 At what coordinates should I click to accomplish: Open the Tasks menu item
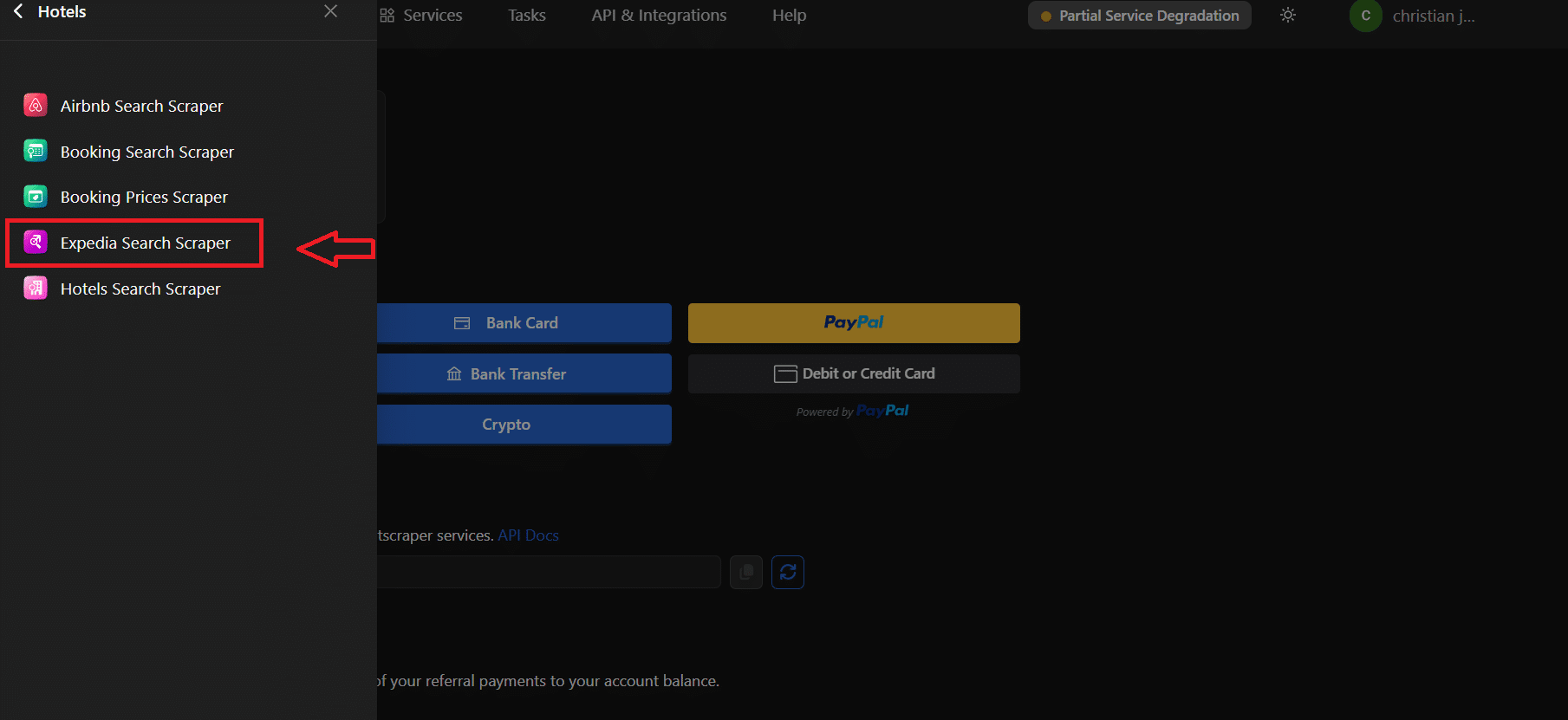pos(526,16)
